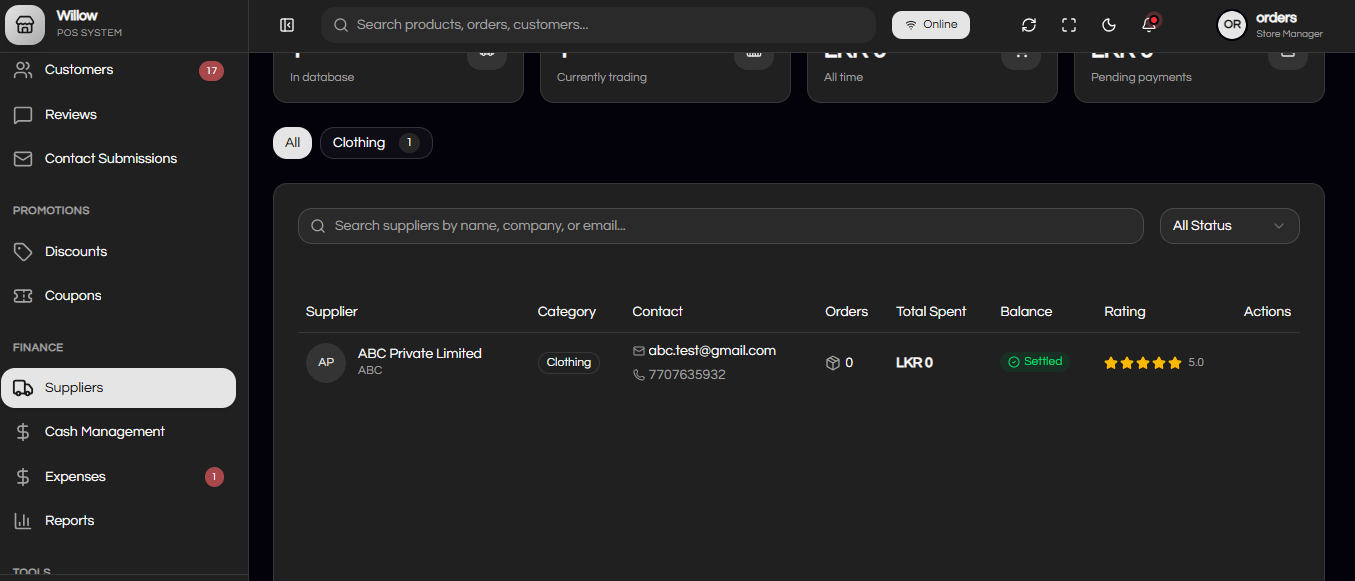
Task: Click the Reviews speech bubble icon
Action: click(23, 115)
